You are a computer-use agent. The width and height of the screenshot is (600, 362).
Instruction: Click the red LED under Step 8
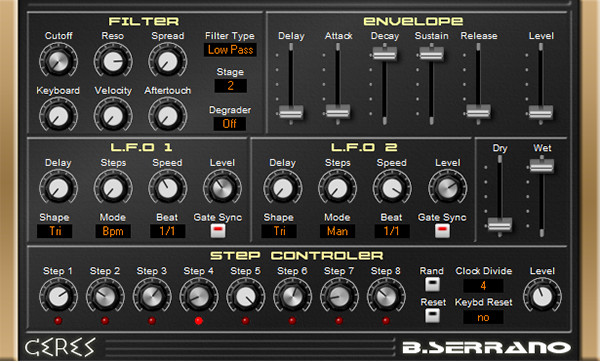coord(386,321)
